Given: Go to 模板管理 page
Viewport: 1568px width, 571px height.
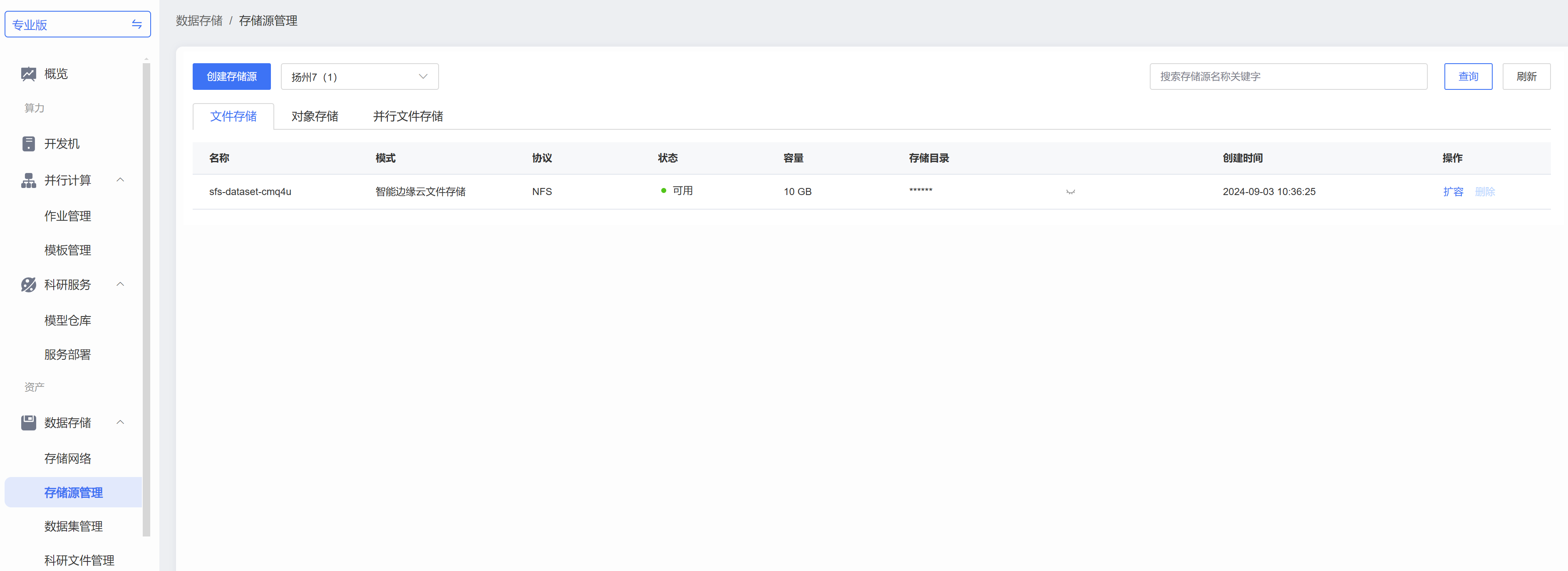Looking at the screenshot, I should pos(67,250).
